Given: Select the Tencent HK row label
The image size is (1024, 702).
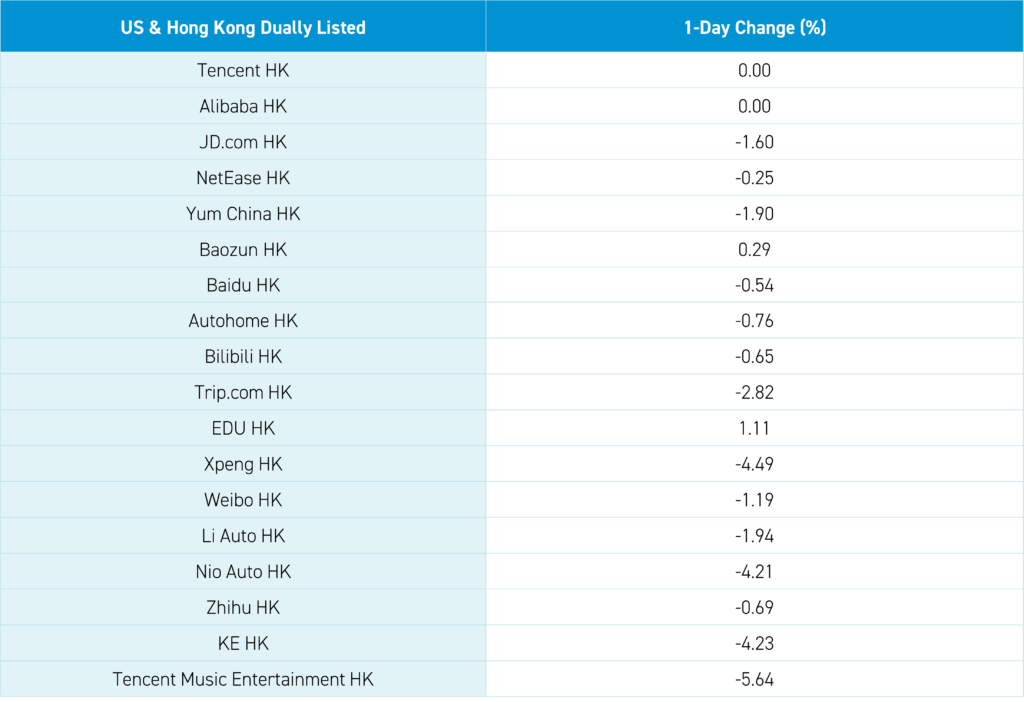Looking at the screenshot, I should pyautogui.click(x=243, y=71).
